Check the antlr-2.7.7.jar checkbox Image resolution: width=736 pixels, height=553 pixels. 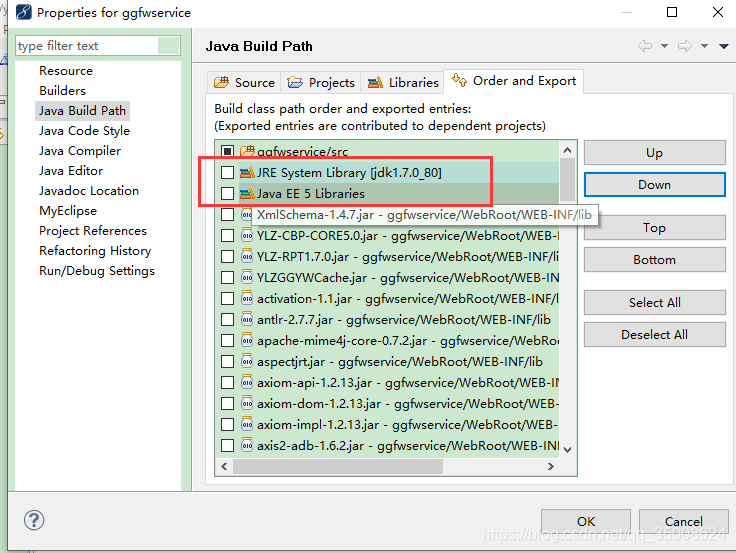[x=227, y=319]
